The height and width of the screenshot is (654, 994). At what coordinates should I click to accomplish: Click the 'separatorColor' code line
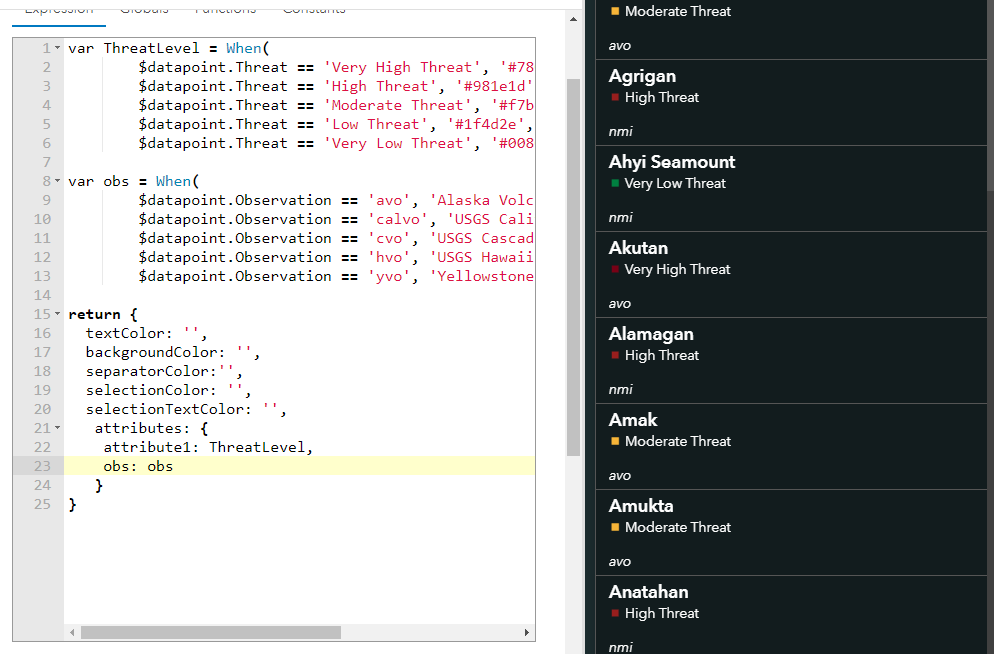tap(164, 371)
